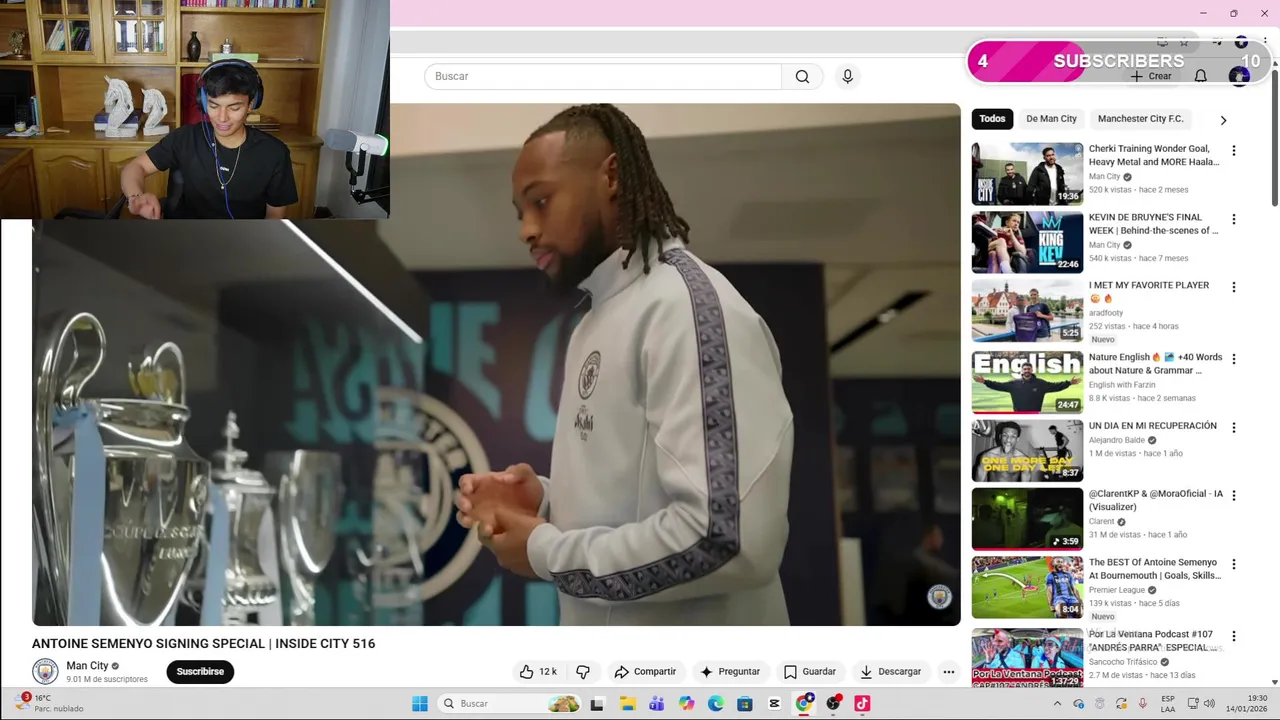Open the Compartir share option
Image resolution: width=1280 pixels, height=720 pixels.
(645, 672)
